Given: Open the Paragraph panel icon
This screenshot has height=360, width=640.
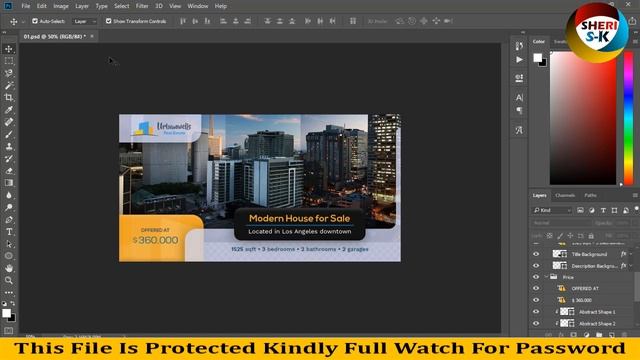Looking at the screenshot, I should pyautogui.click(x=519, y=111).
